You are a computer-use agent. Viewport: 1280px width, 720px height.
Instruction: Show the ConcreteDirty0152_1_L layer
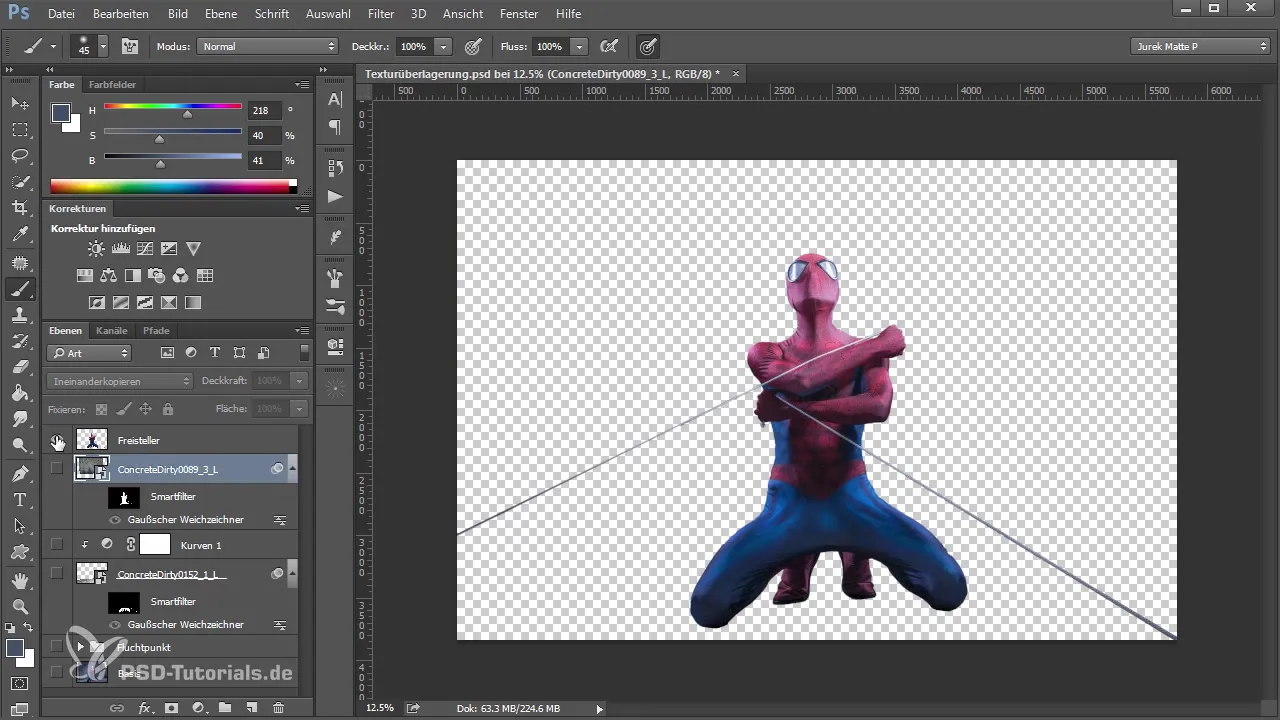57,573
